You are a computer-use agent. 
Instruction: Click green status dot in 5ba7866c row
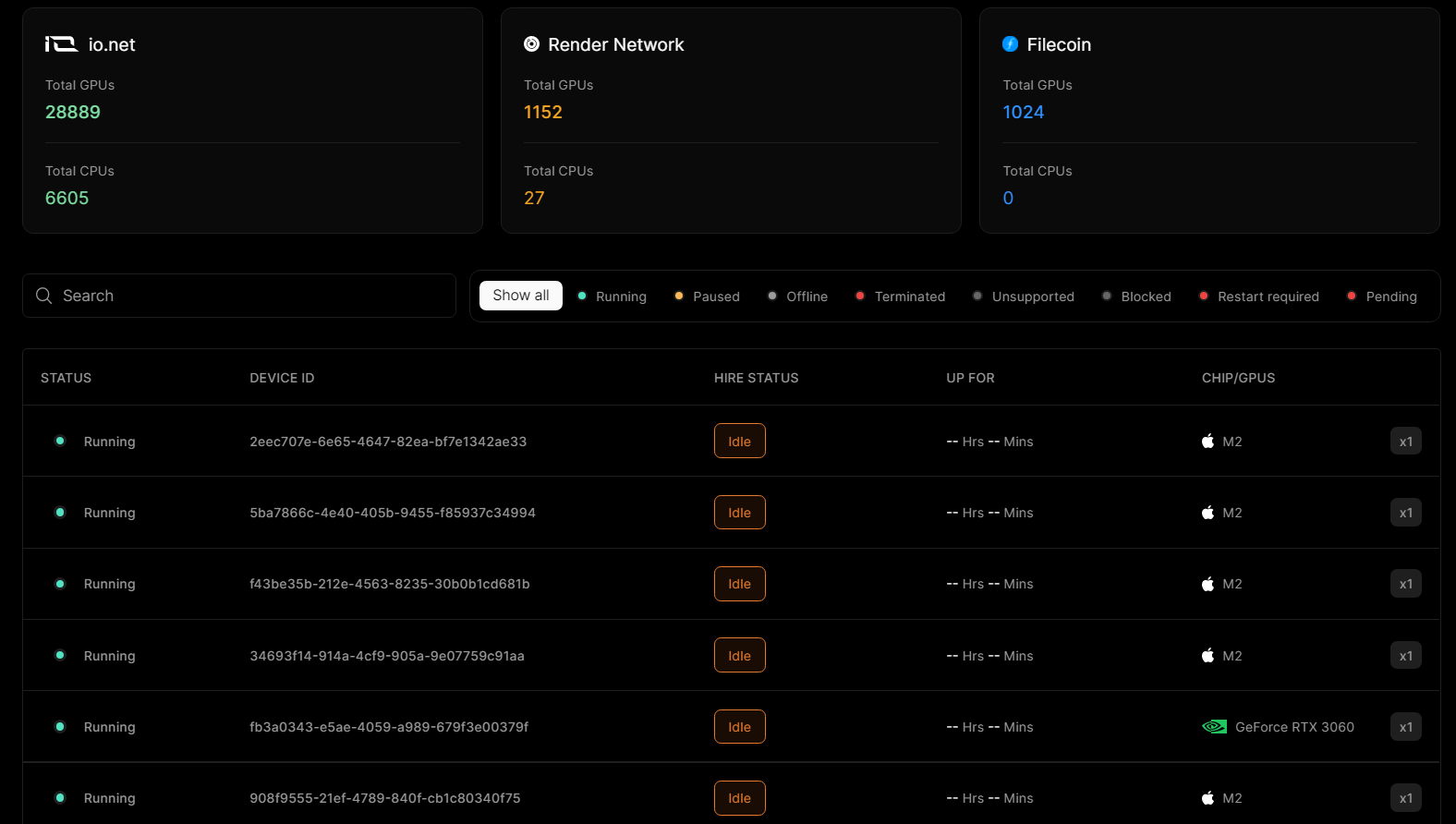pyautogui.click(x=60, y=512)
